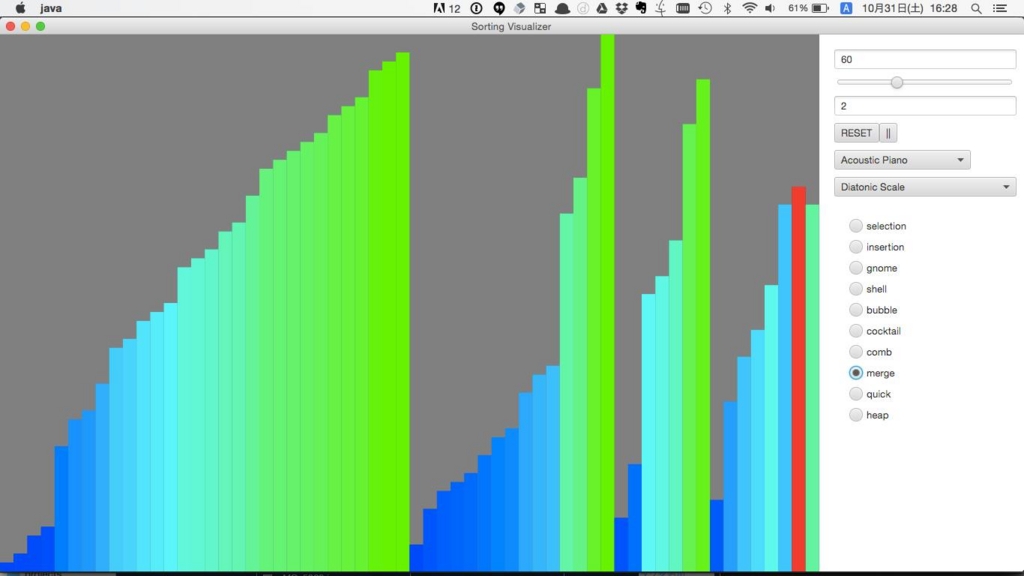Select the quick sort algorithm
Screen dimensions: 1024x576
856,394
